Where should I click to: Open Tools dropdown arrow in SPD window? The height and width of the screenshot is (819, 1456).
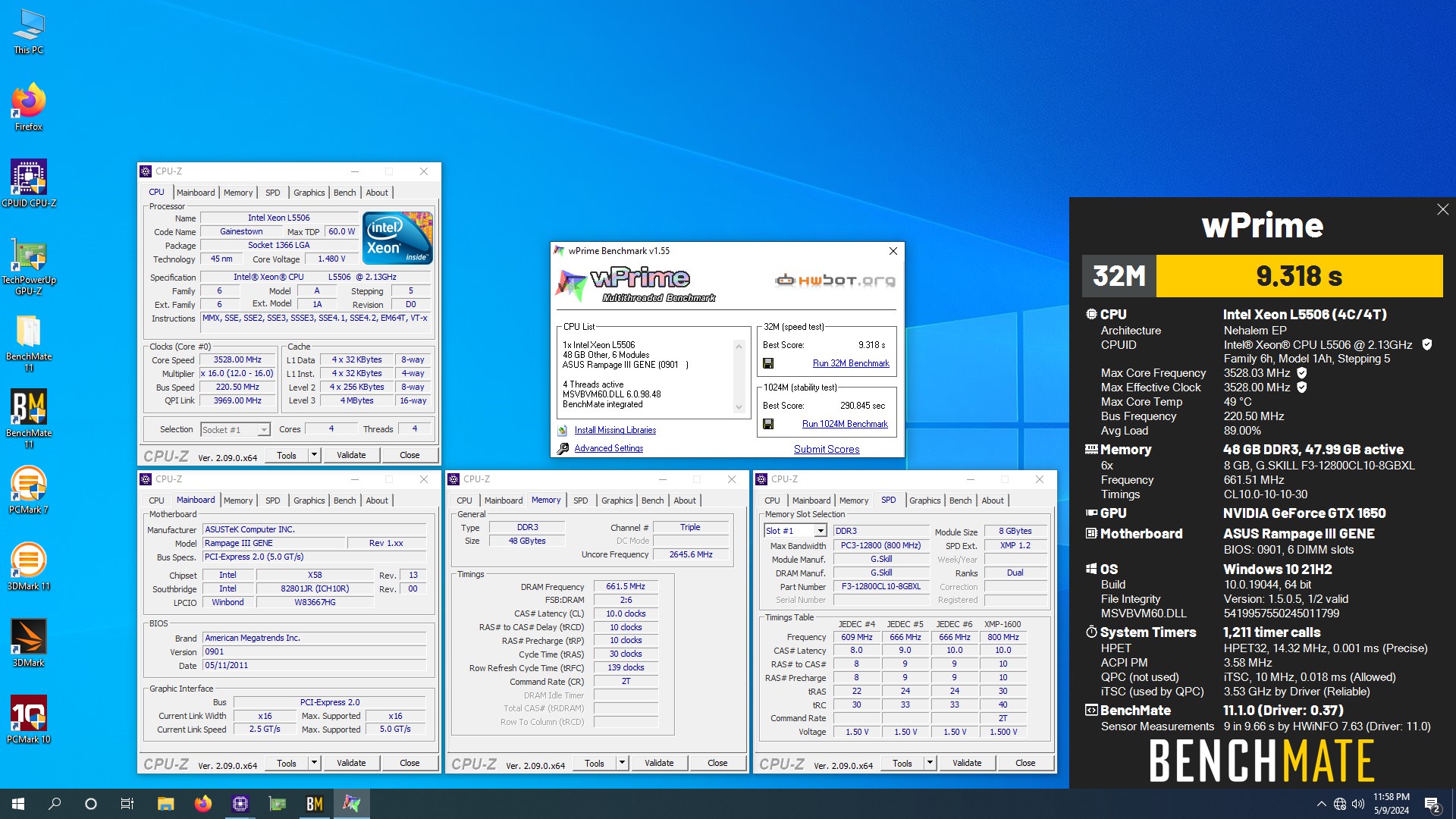coord(930,763)
